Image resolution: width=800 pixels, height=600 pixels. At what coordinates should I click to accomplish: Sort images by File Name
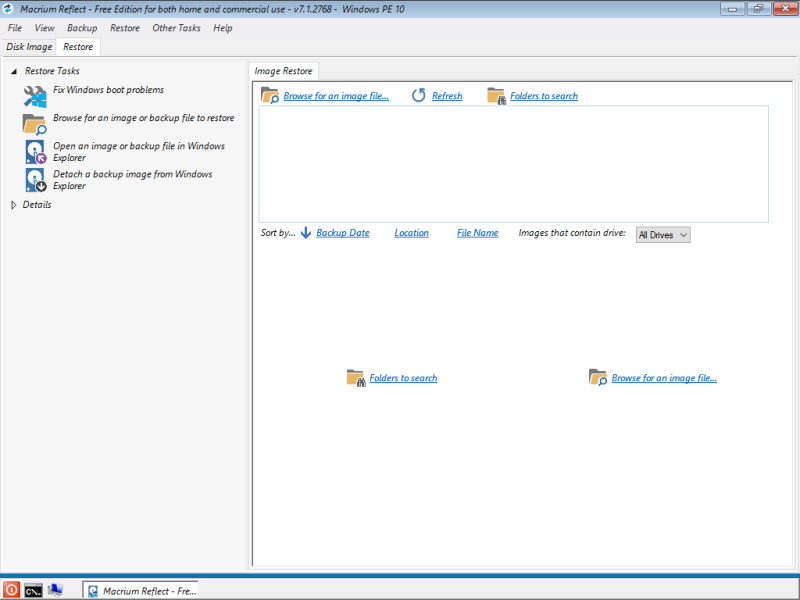(477, 233)
